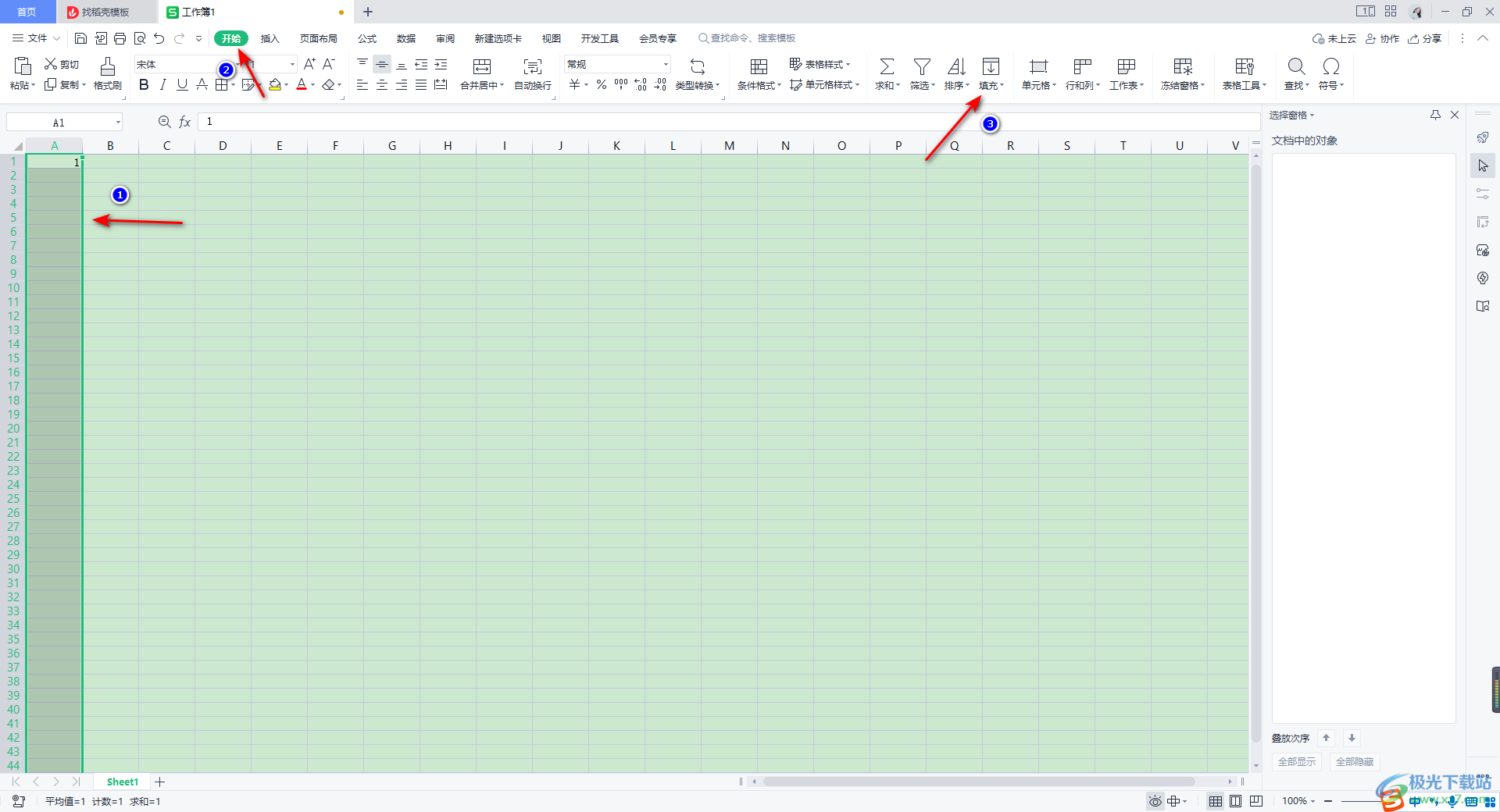This screenshot has width=1500, height=812.
Task: Click the Print icon in quick access toolbar
Action: [120, 38]
